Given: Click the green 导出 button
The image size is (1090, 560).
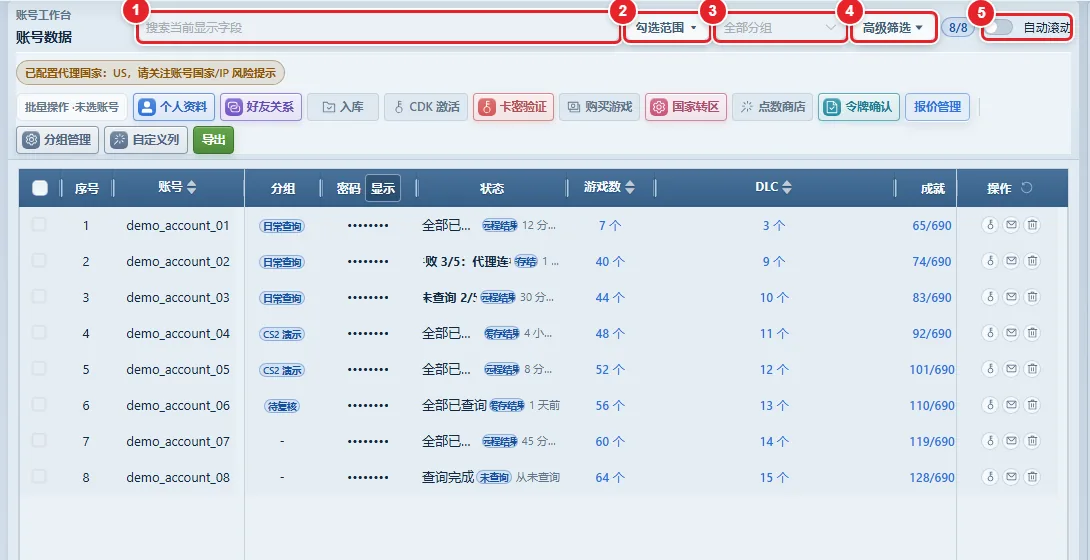Looking at the screenshot, I should point(213,140).
